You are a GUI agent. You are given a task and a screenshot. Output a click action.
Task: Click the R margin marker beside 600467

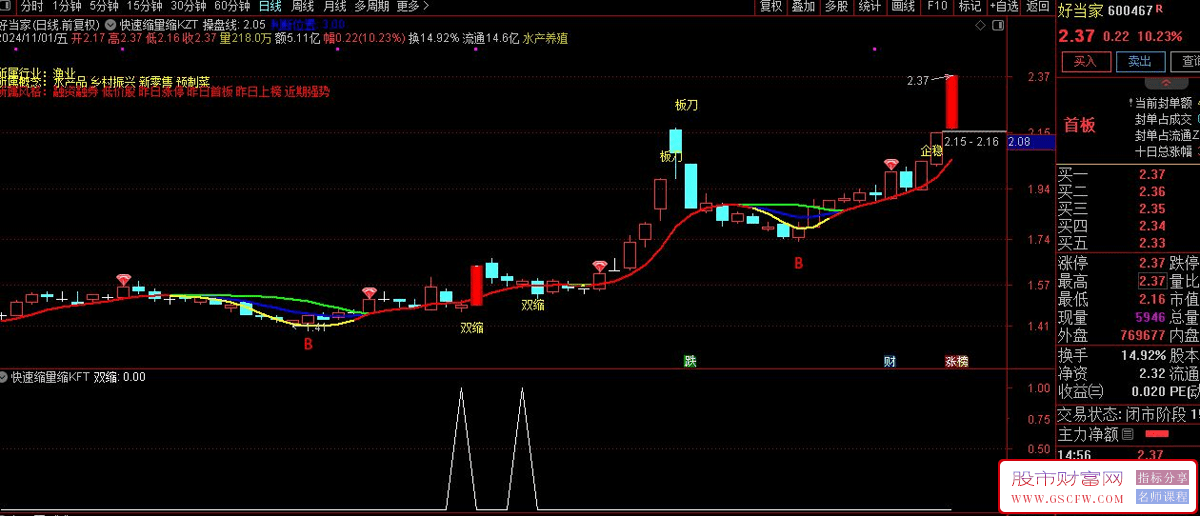(1159, 9)
